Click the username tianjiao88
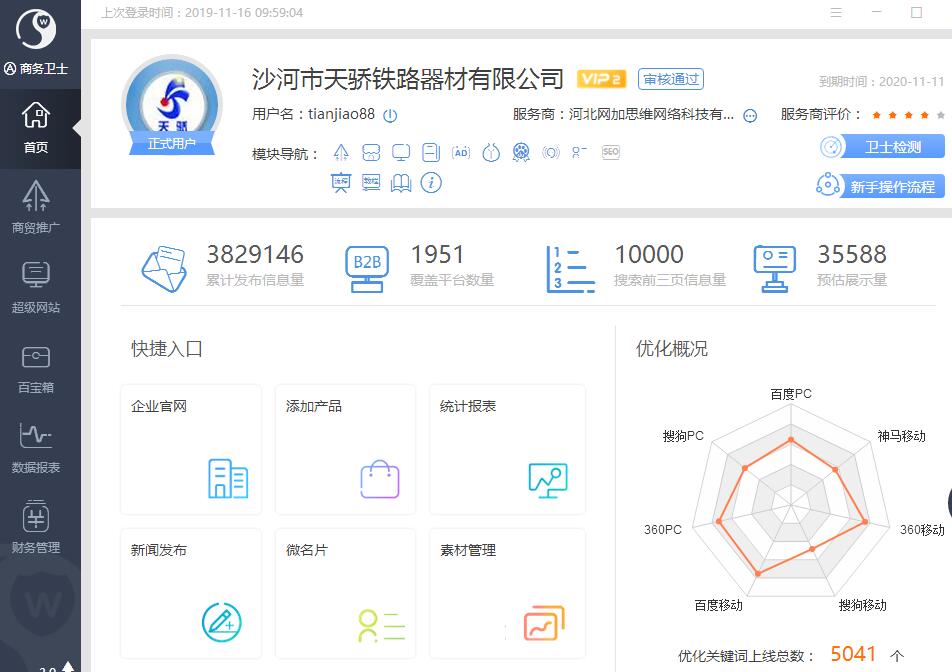 point(341,114)
